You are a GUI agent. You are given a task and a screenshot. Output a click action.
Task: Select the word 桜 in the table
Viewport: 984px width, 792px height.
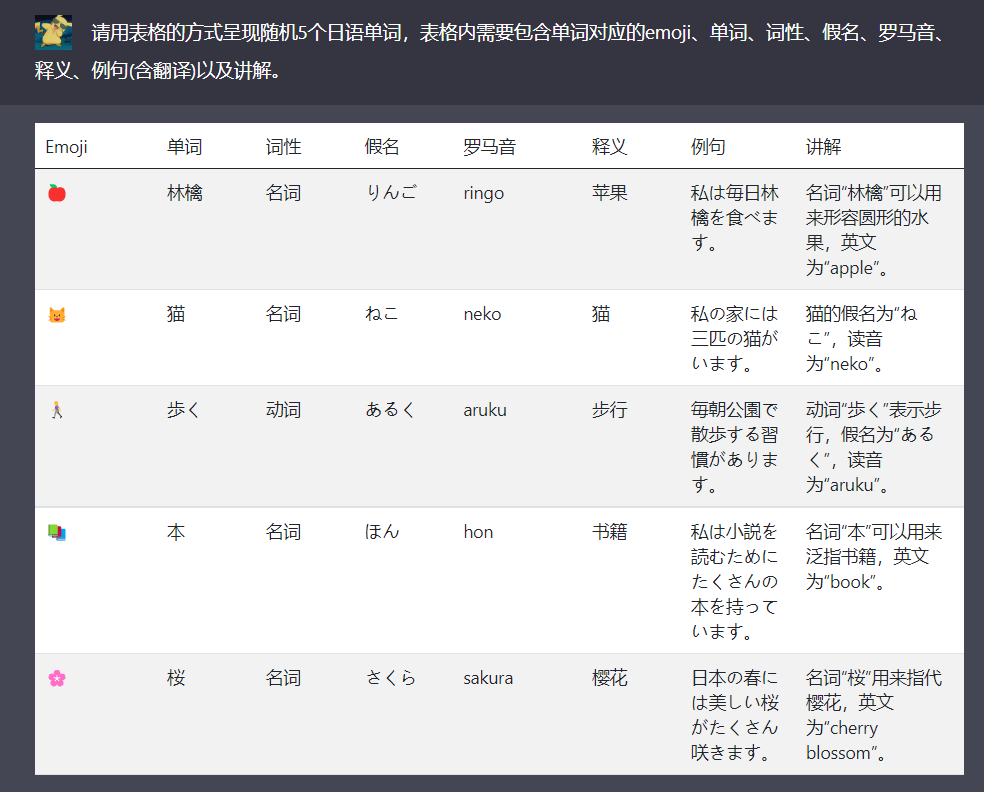pos(176,678)
